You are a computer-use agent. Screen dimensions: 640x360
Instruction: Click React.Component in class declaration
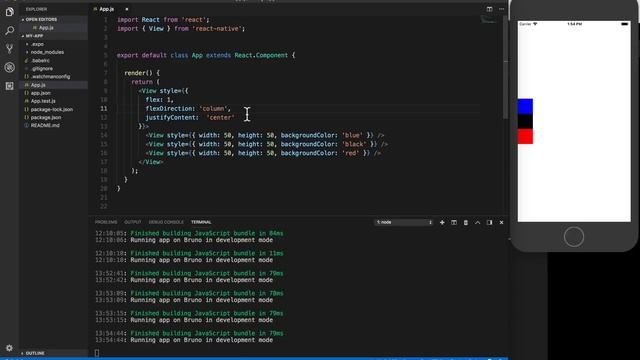tap(261, 55)
